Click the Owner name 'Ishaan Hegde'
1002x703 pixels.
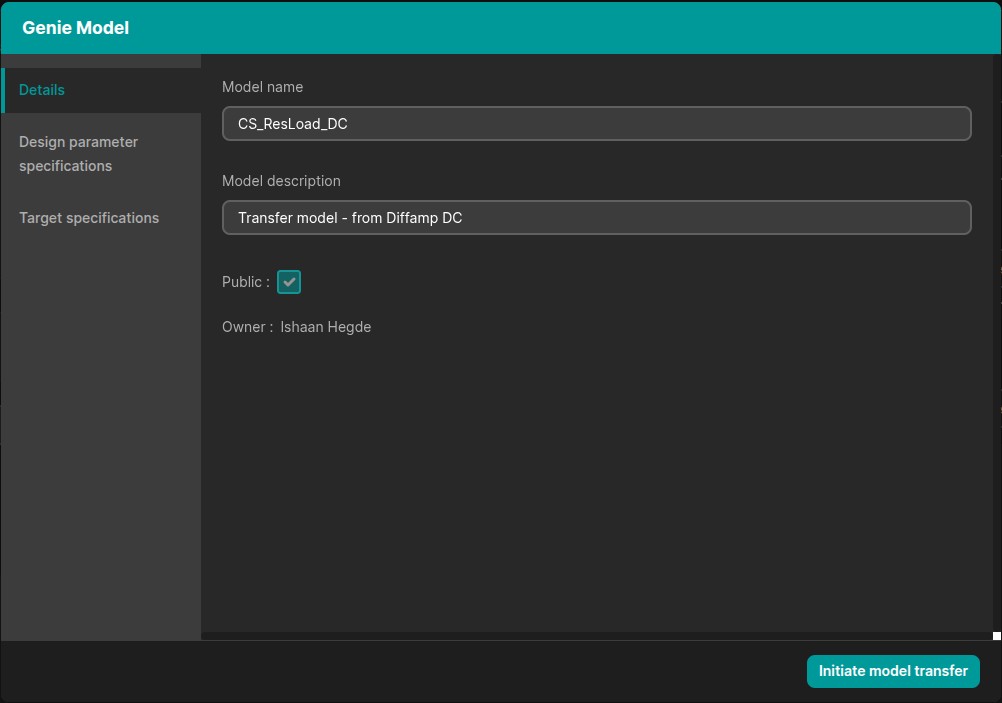click(325, 327)
